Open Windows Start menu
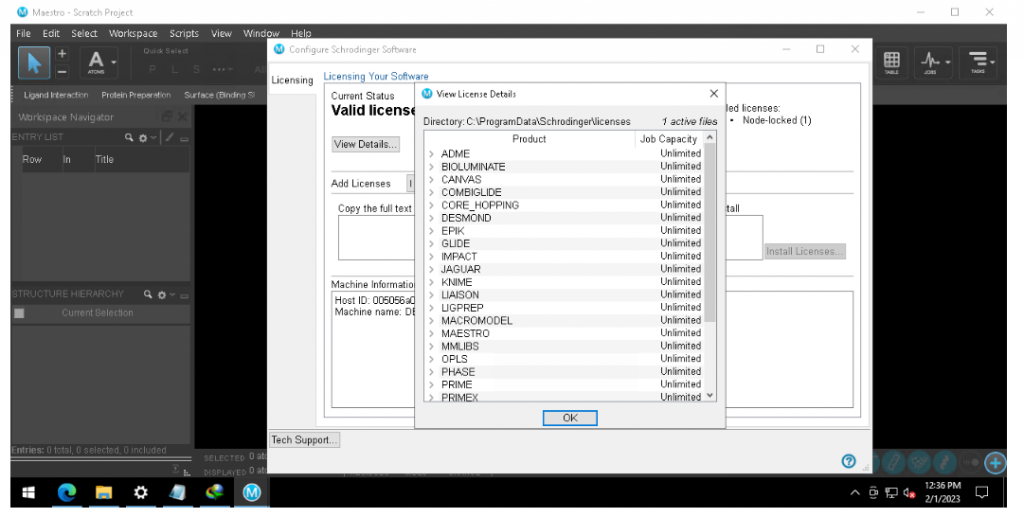This screenshot has height=517, width=1024. pyautogui.click(x=28, y=492)
